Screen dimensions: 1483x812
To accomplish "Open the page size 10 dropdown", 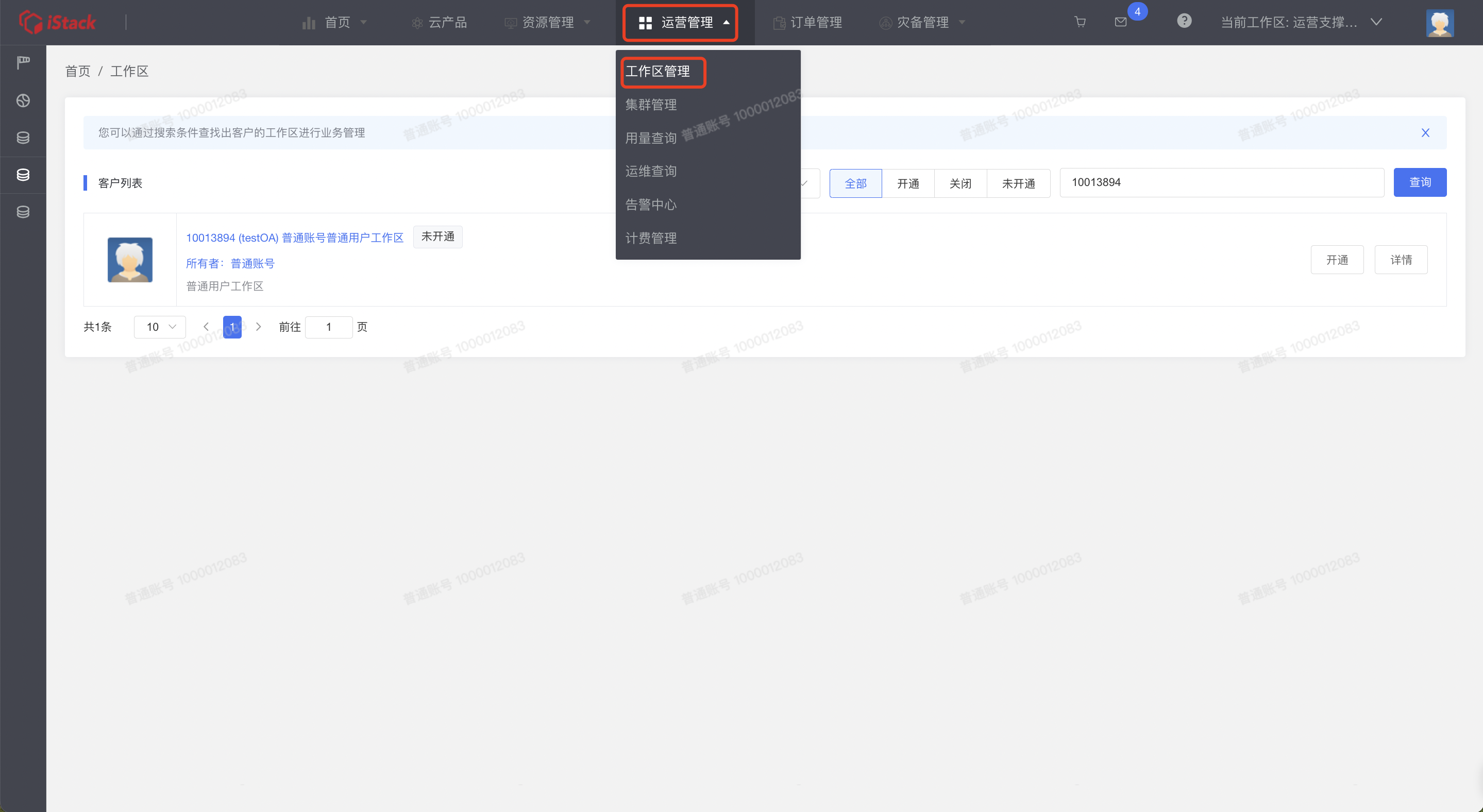I will tap(160, 327).
